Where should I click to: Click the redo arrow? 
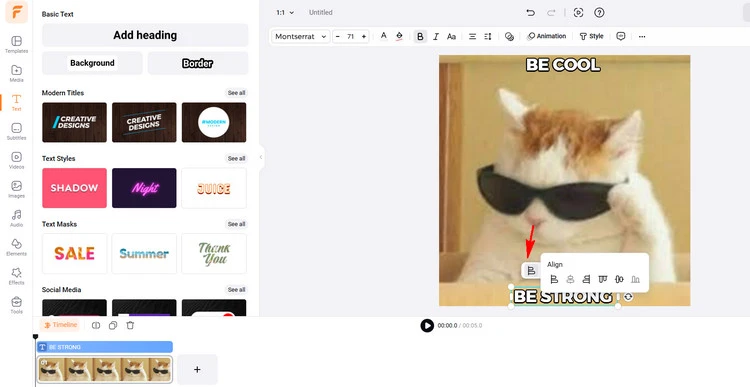(x=551, y=12)
